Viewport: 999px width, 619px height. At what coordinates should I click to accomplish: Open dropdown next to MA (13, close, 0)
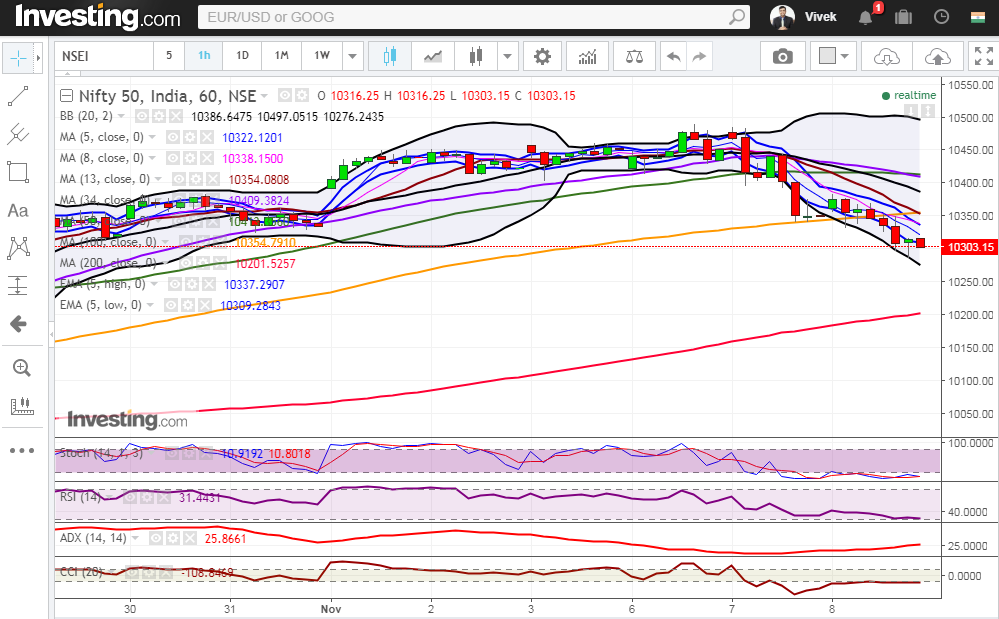158,179
